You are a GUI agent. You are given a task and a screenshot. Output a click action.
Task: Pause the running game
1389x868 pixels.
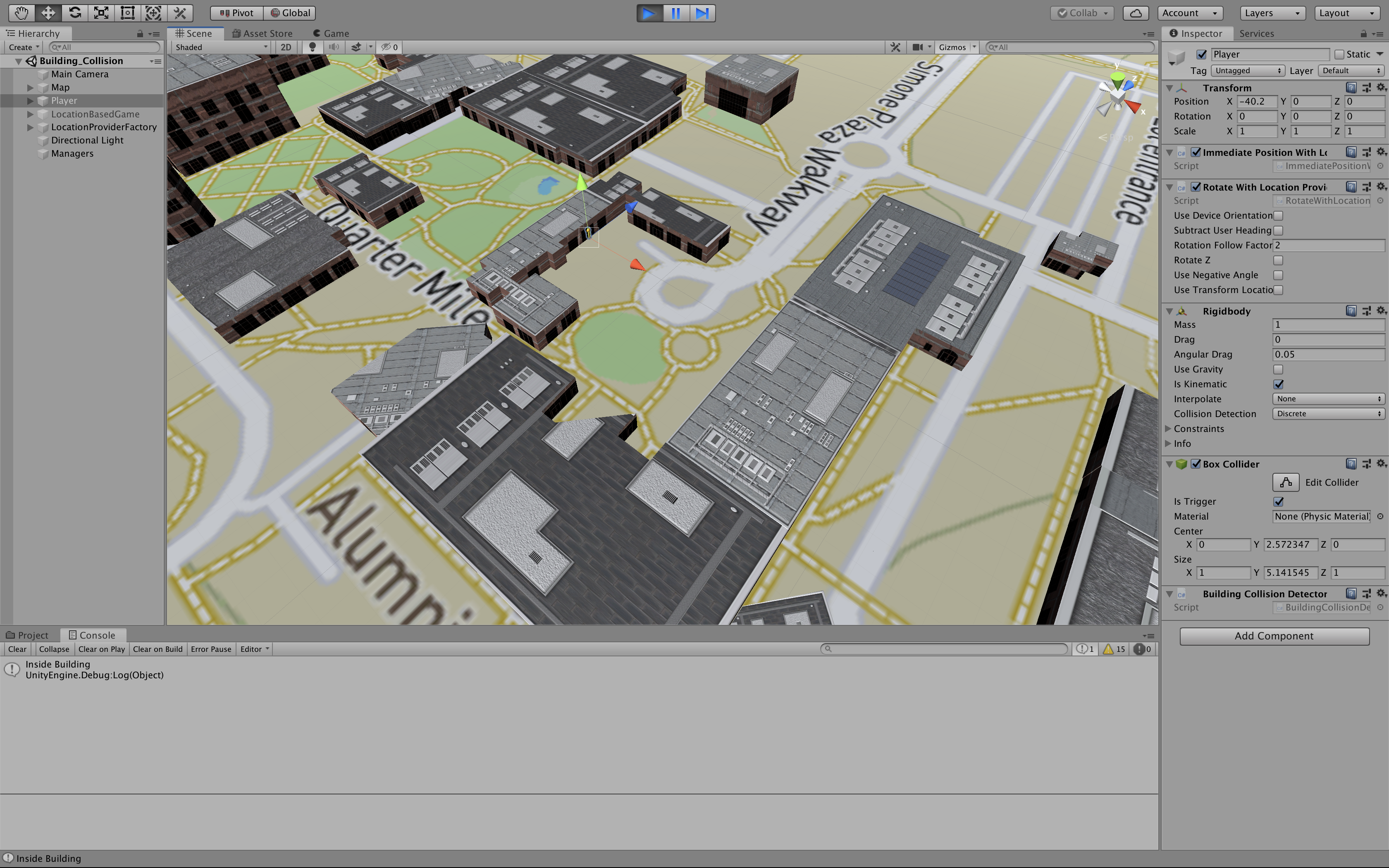(675, 13)
